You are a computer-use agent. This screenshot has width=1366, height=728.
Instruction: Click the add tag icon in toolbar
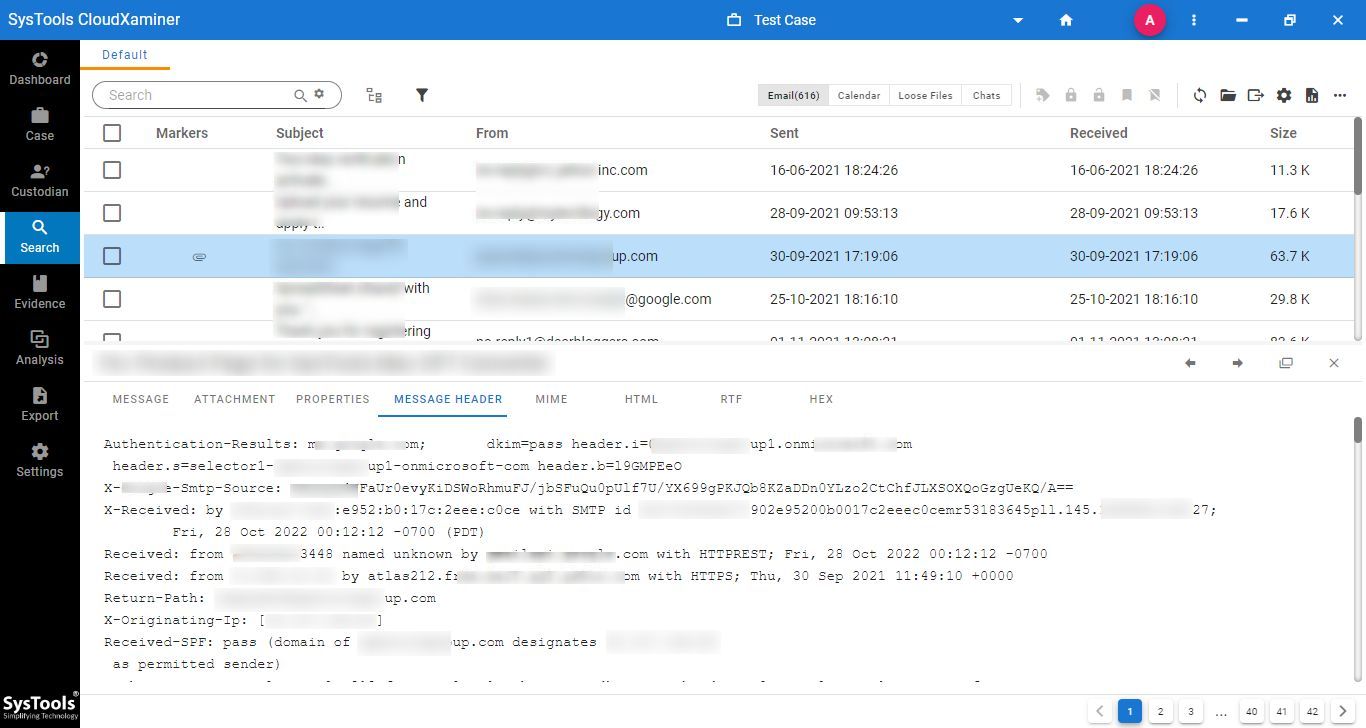coord(1043,95)
